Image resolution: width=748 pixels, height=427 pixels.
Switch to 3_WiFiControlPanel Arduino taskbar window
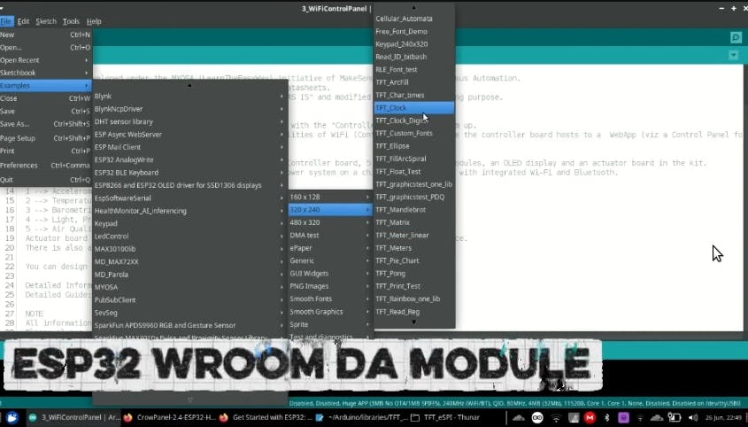pos(74,418)
